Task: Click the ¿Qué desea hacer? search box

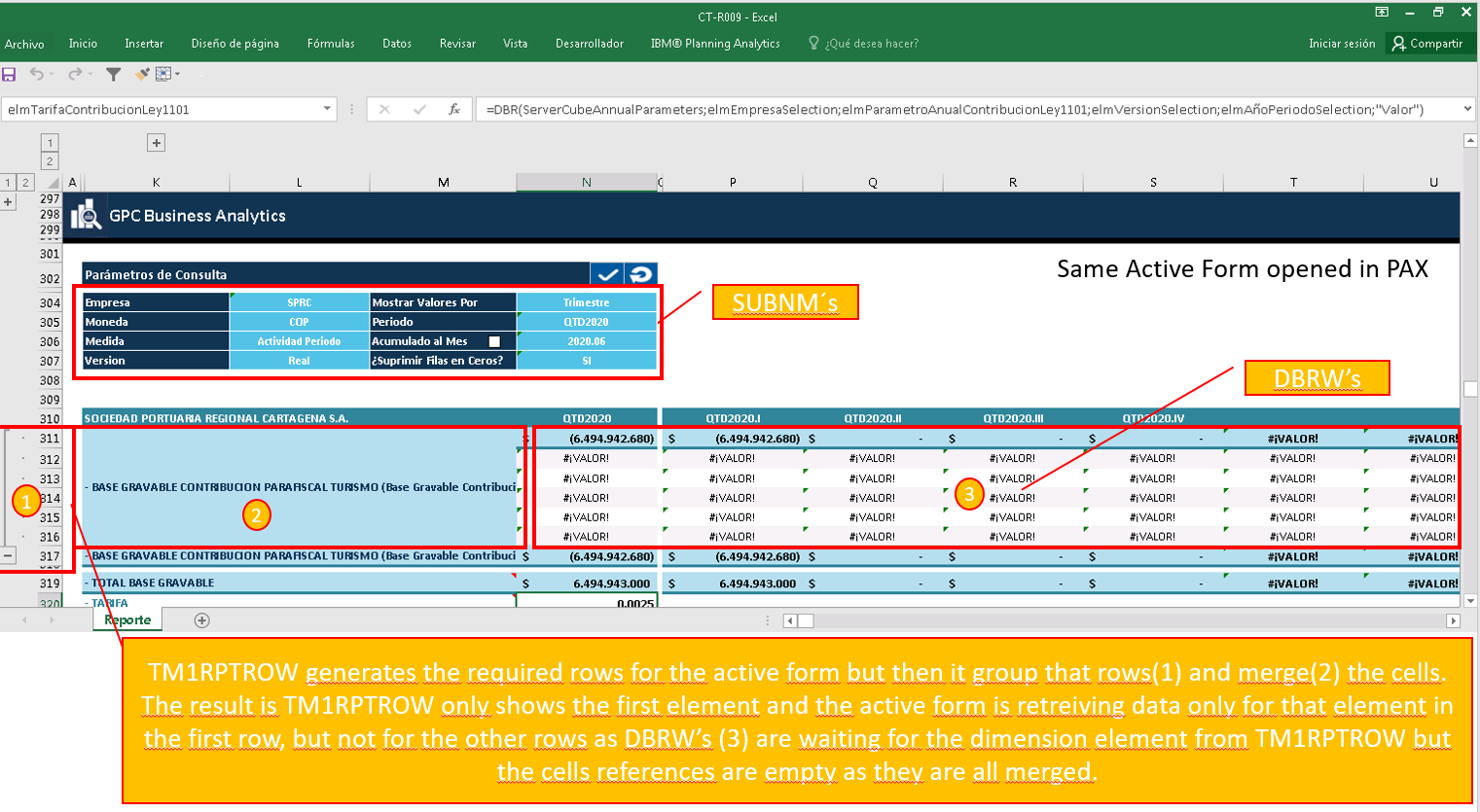Action: point(864,44)
